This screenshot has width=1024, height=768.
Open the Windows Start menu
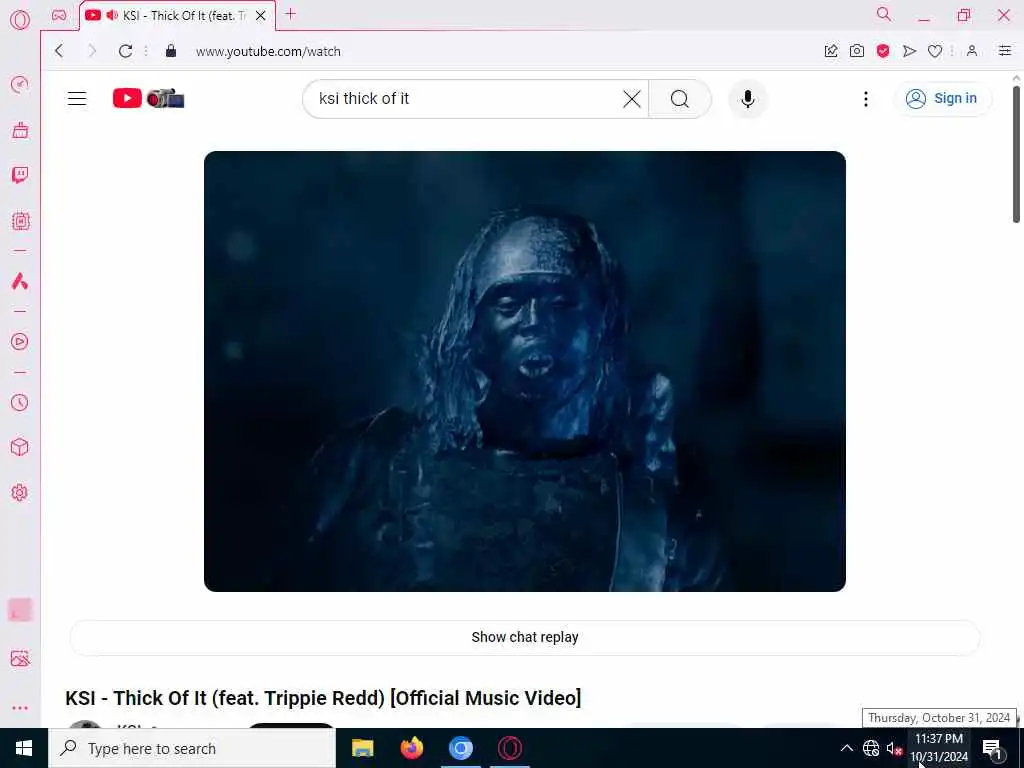tap(24, 748)
